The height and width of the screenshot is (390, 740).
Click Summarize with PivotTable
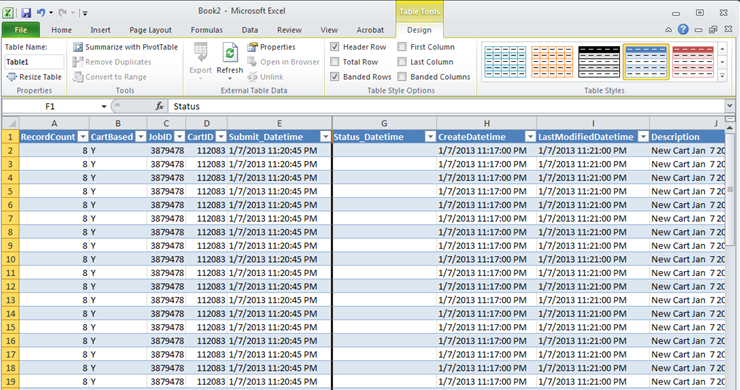coord(126,47)
